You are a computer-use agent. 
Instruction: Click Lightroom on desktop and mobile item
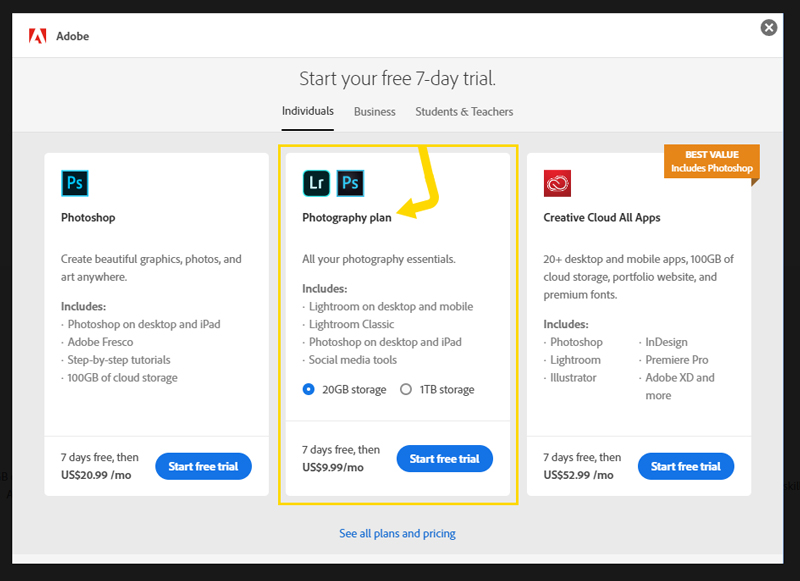pyautogui.click(x=391, y=307)
